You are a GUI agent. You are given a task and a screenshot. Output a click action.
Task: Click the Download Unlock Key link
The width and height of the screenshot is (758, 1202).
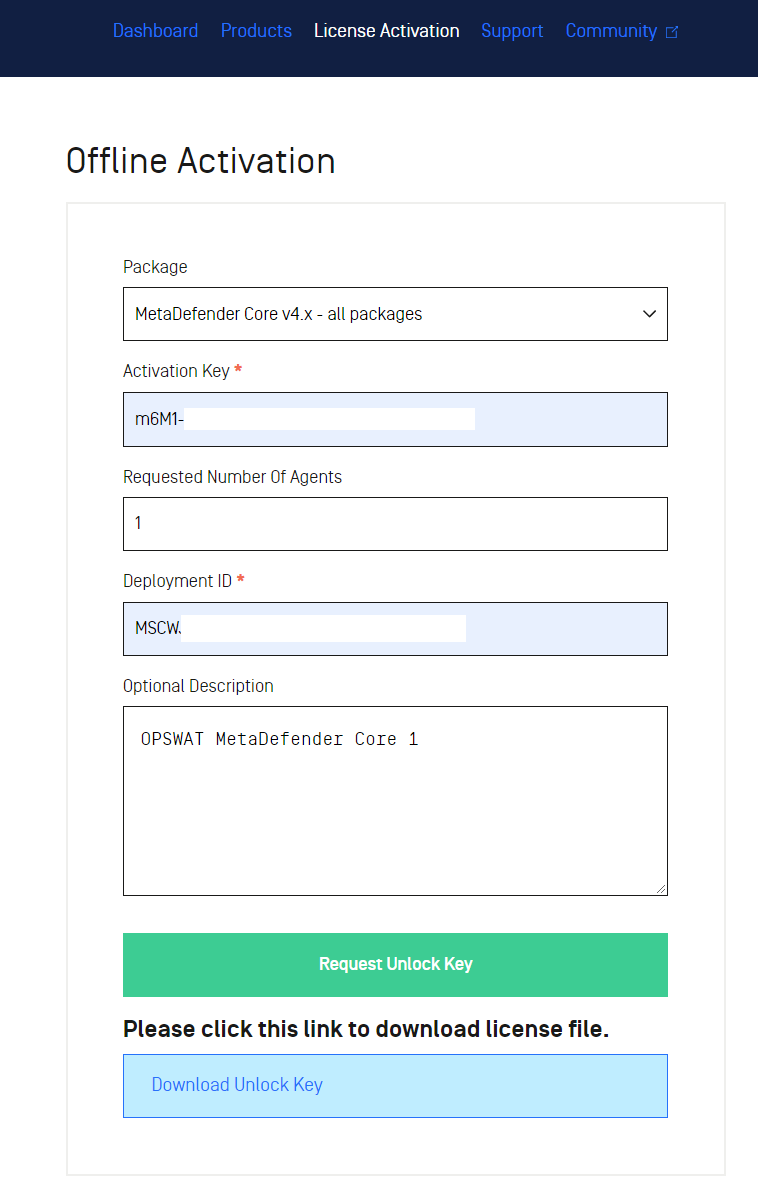[237, 1085]
